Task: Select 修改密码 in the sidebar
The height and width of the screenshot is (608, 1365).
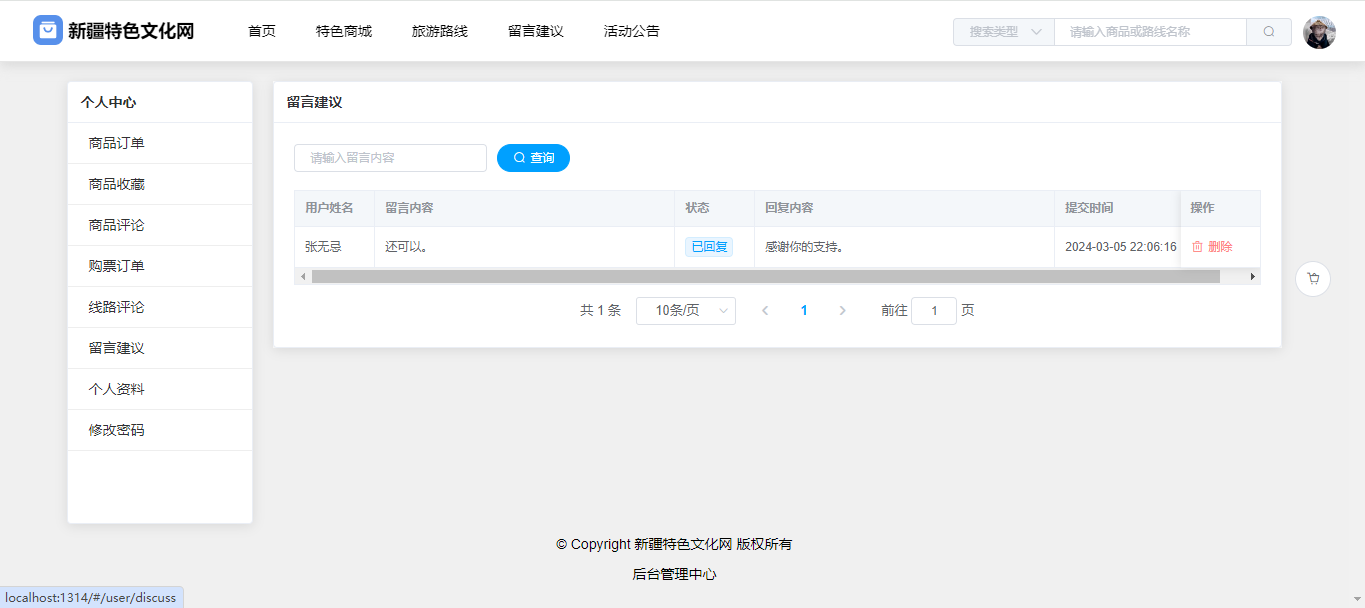Action: (x=116, y=430)
